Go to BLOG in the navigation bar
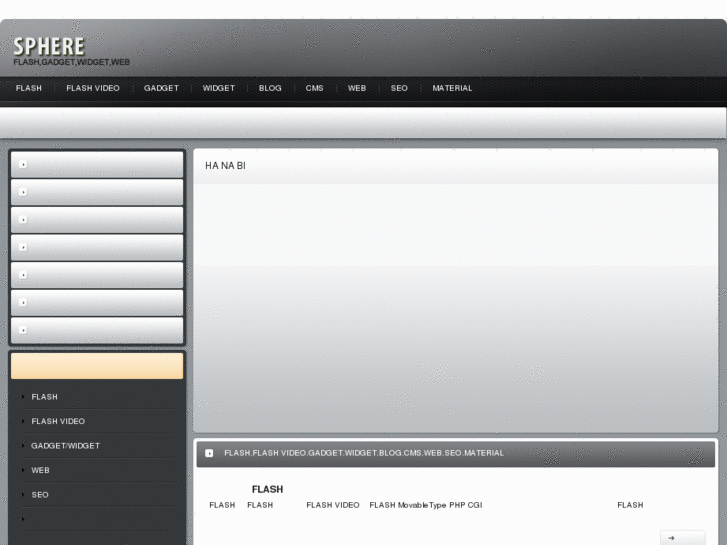Image resolution: width=727 pixels, height=545 pixels. [270, 88]
